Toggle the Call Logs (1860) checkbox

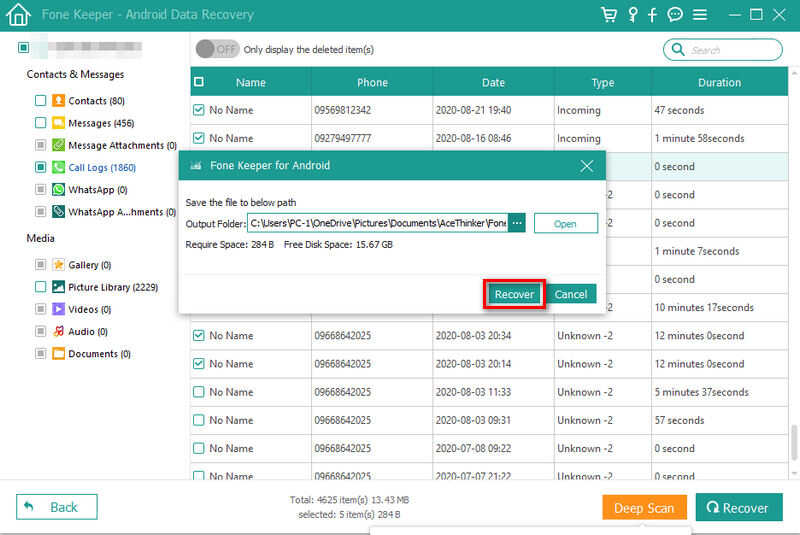coord(40,167)
